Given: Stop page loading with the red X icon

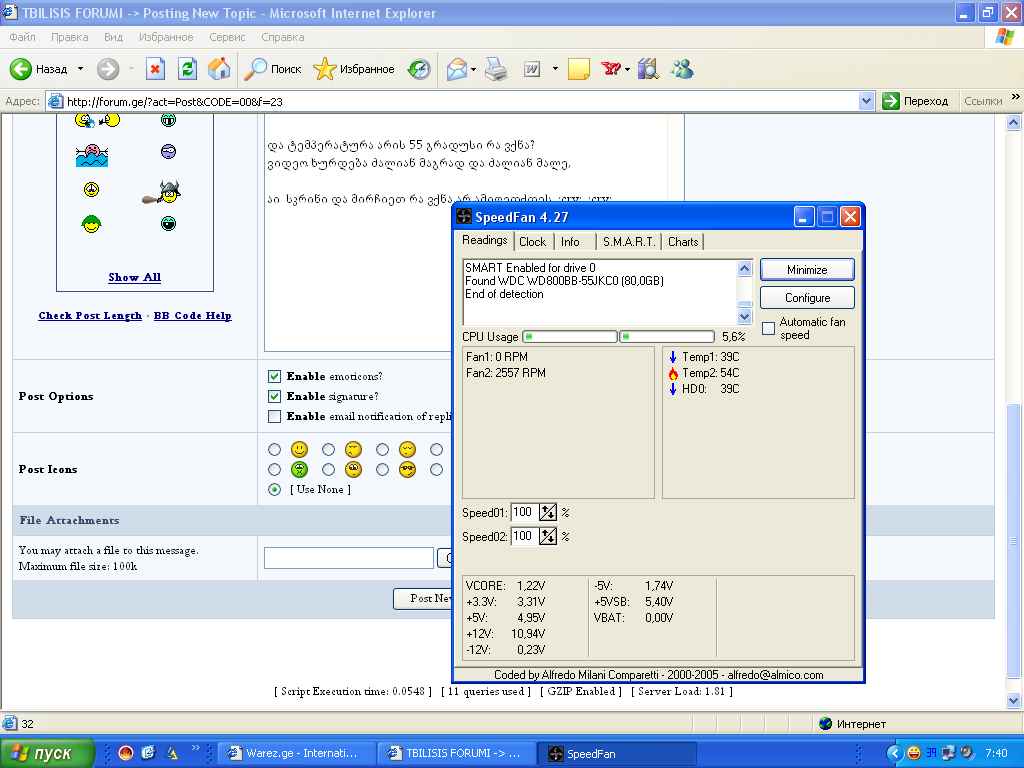Looking at the screenshot, I should [x=155, y=69].
